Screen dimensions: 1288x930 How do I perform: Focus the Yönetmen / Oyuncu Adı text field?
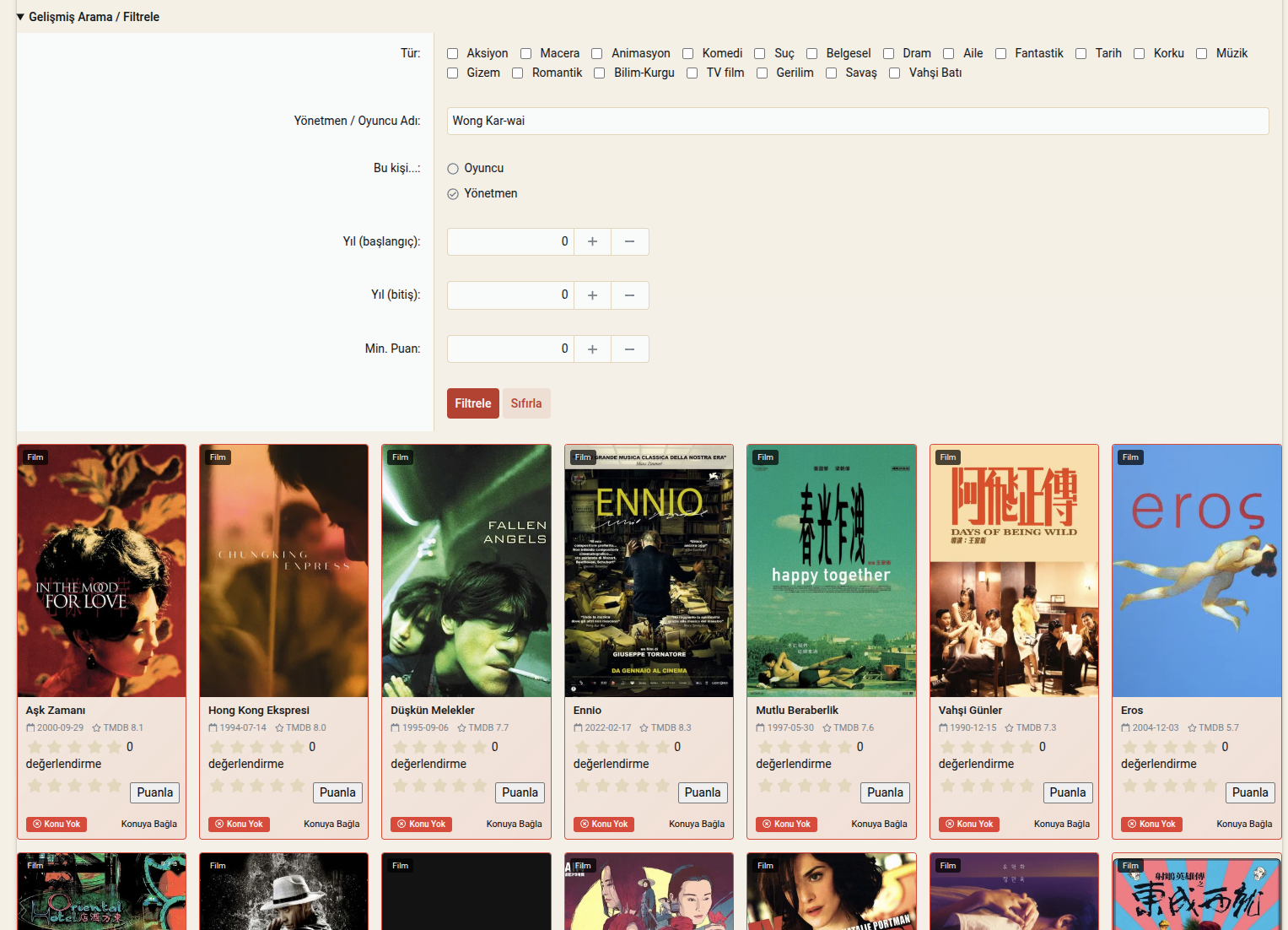tap(858, 121)
